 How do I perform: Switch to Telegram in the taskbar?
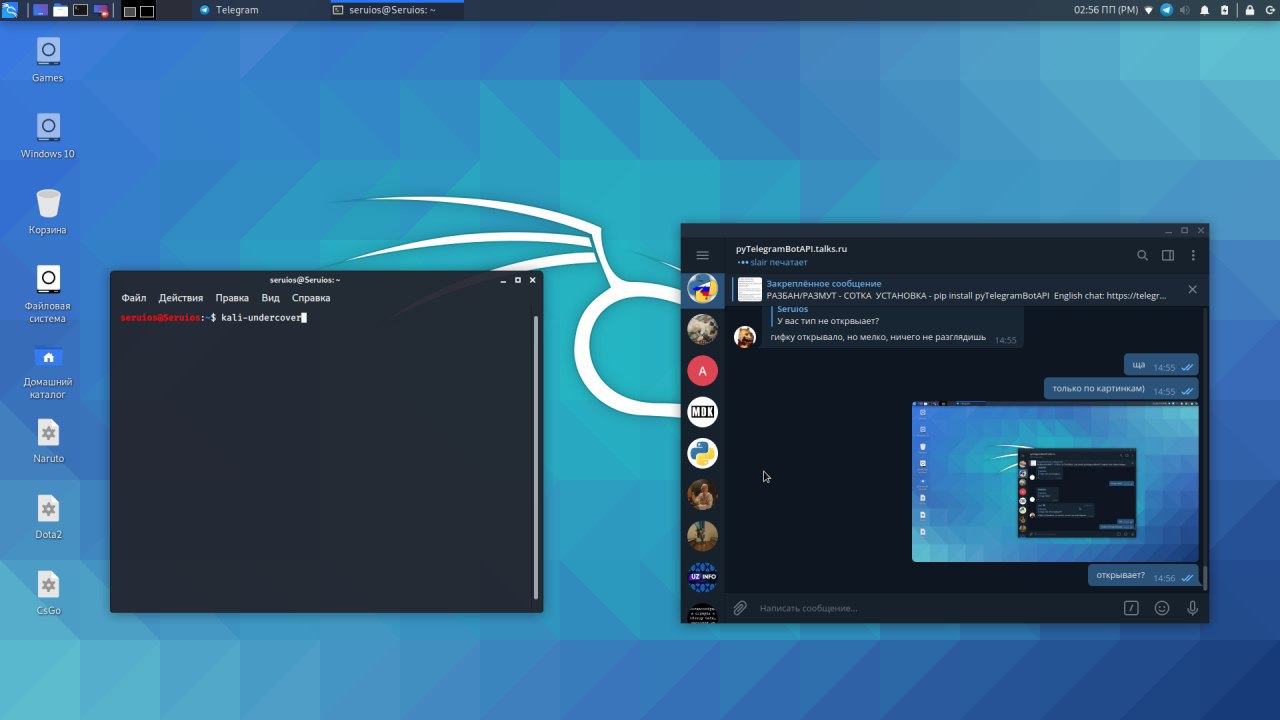(258, 10)
